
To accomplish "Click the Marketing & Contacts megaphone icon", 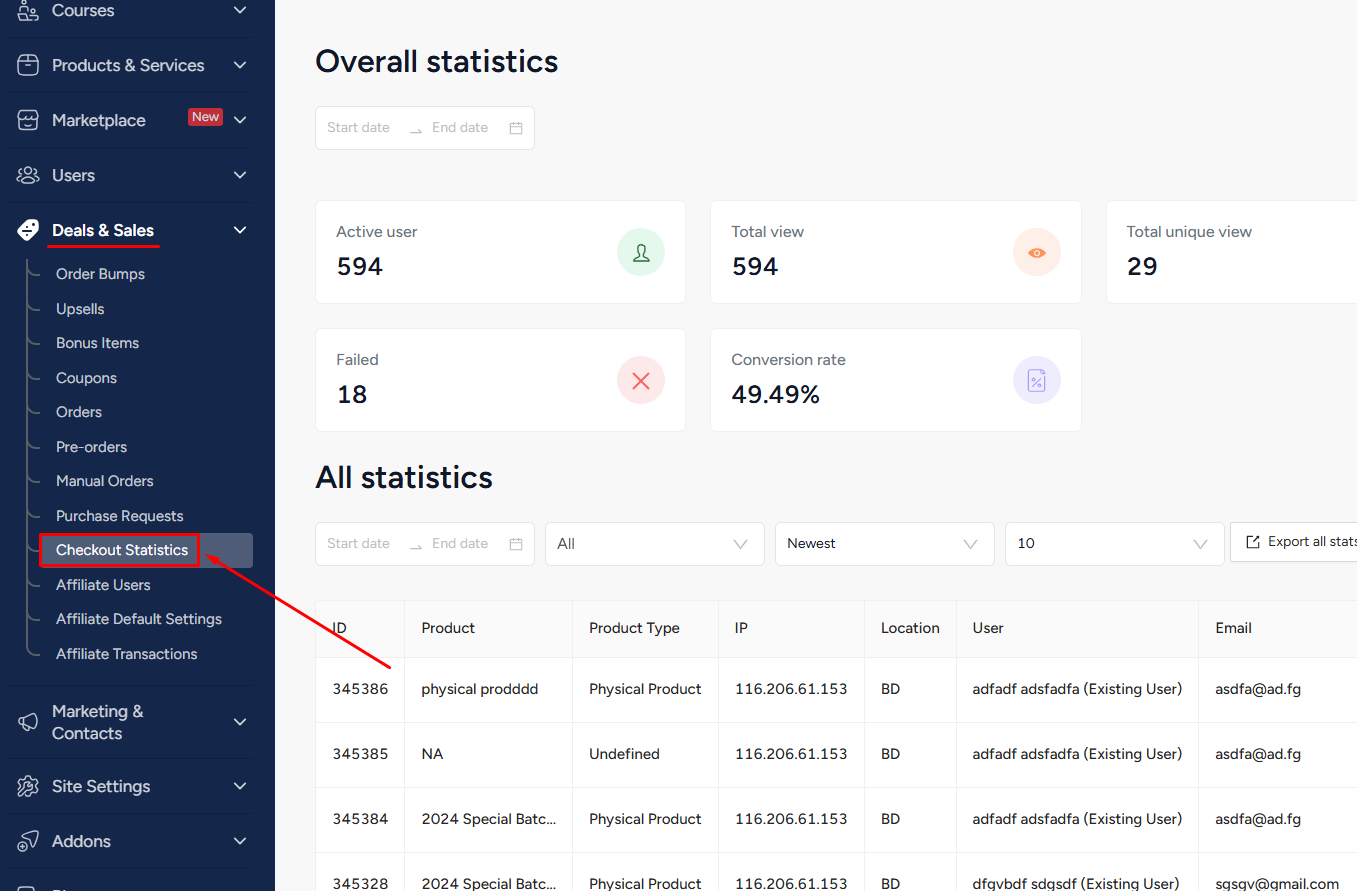I will coord(28,722).
